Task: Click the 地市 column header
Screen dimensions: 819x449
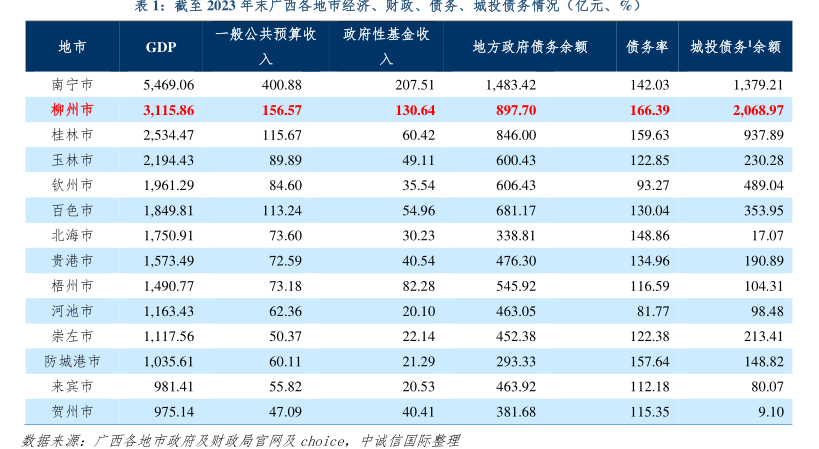Action: (71, 47)
